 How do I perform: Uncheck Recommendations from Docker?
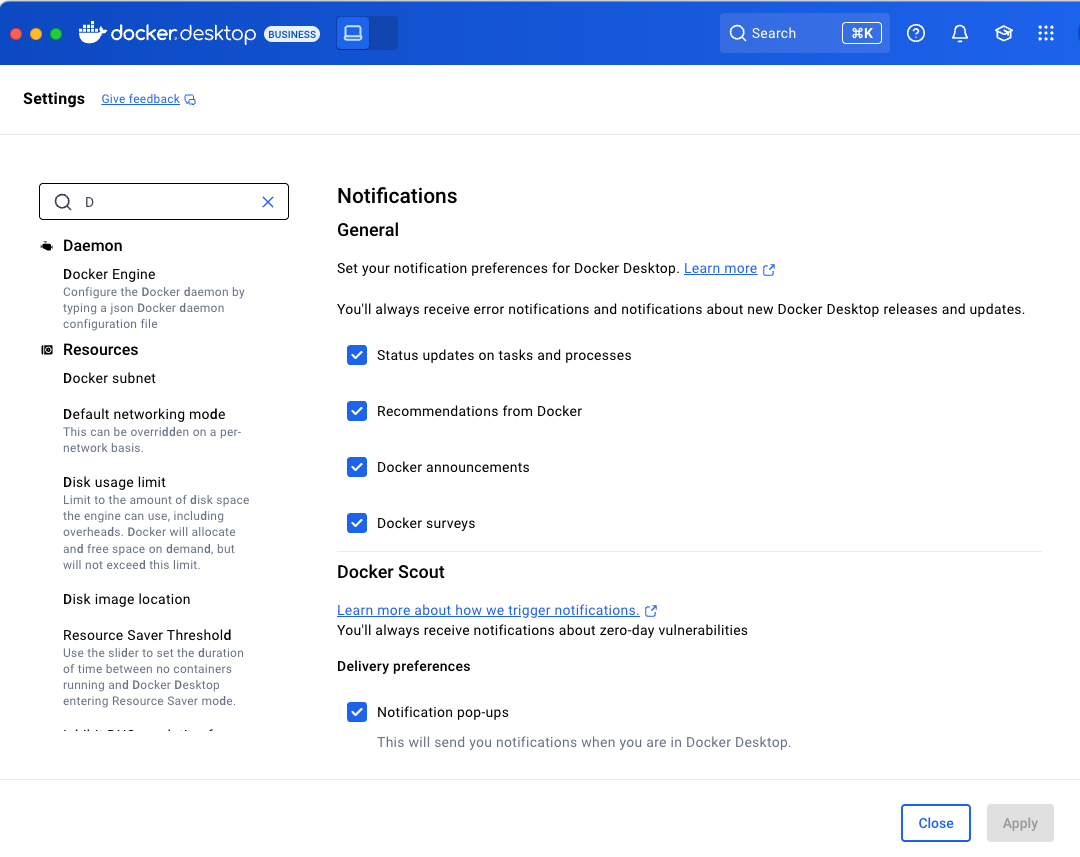(x=357, y=411)
